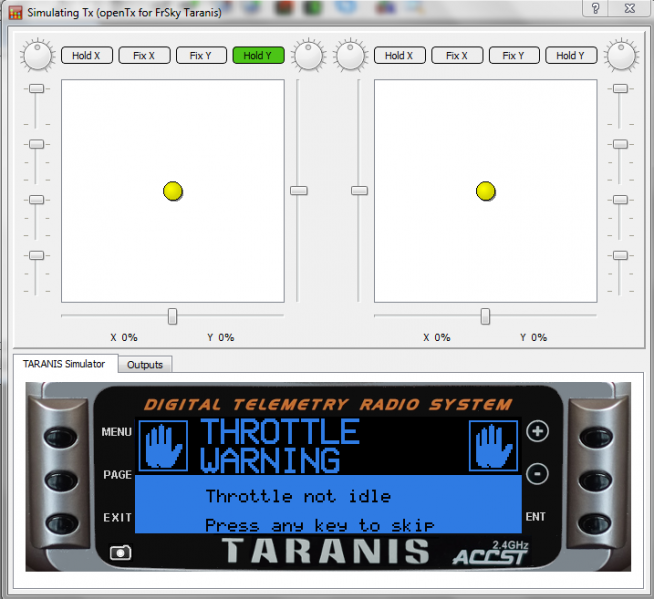Viewport: 654px width, 599px height.
Task: Click the EXIT hardware button
Action: 61,523
